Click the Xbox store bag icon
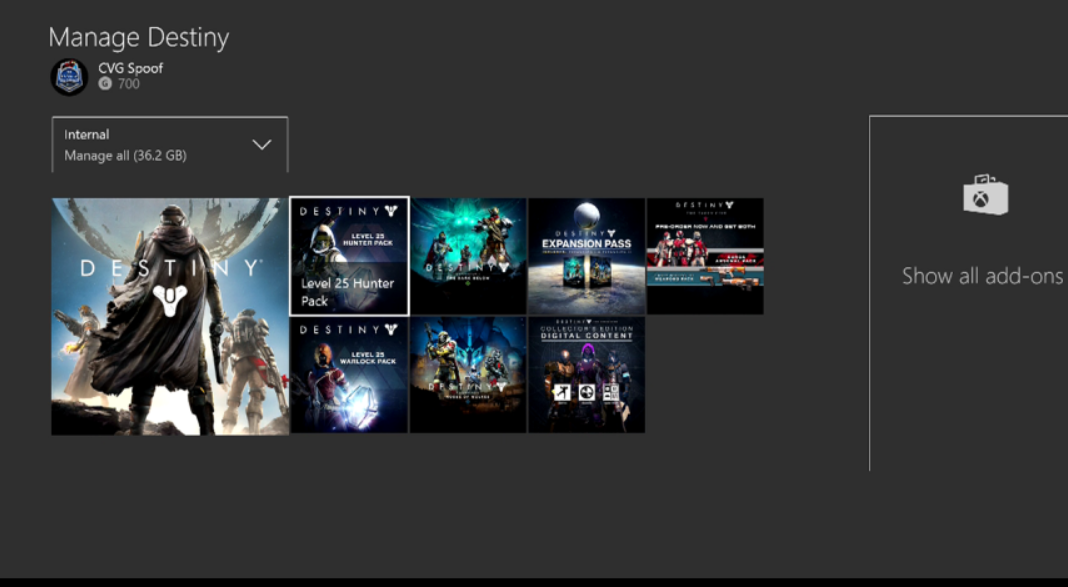1068x587 pixels. pos(984,195)
